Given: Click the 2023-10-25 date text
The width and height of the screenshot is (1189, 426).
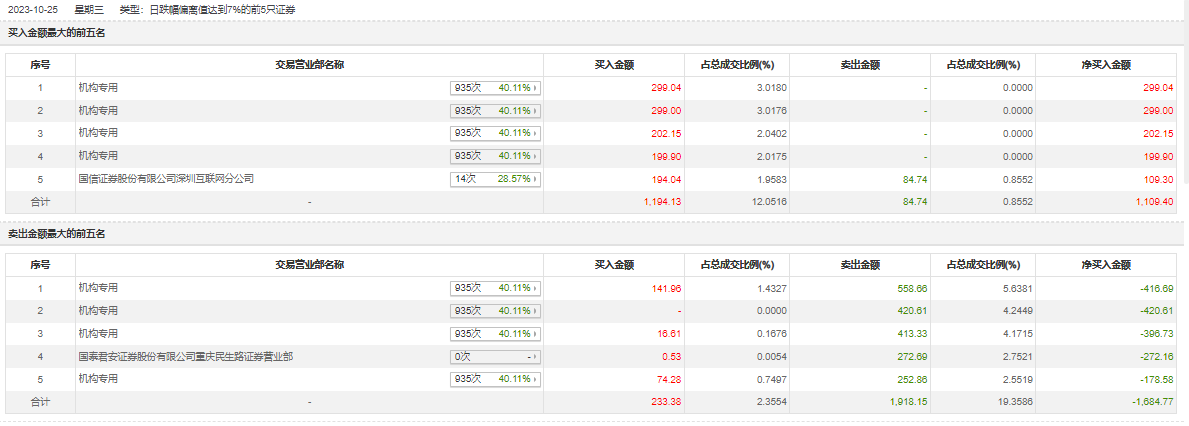Looking at the screenshot, I should point(29,9).
